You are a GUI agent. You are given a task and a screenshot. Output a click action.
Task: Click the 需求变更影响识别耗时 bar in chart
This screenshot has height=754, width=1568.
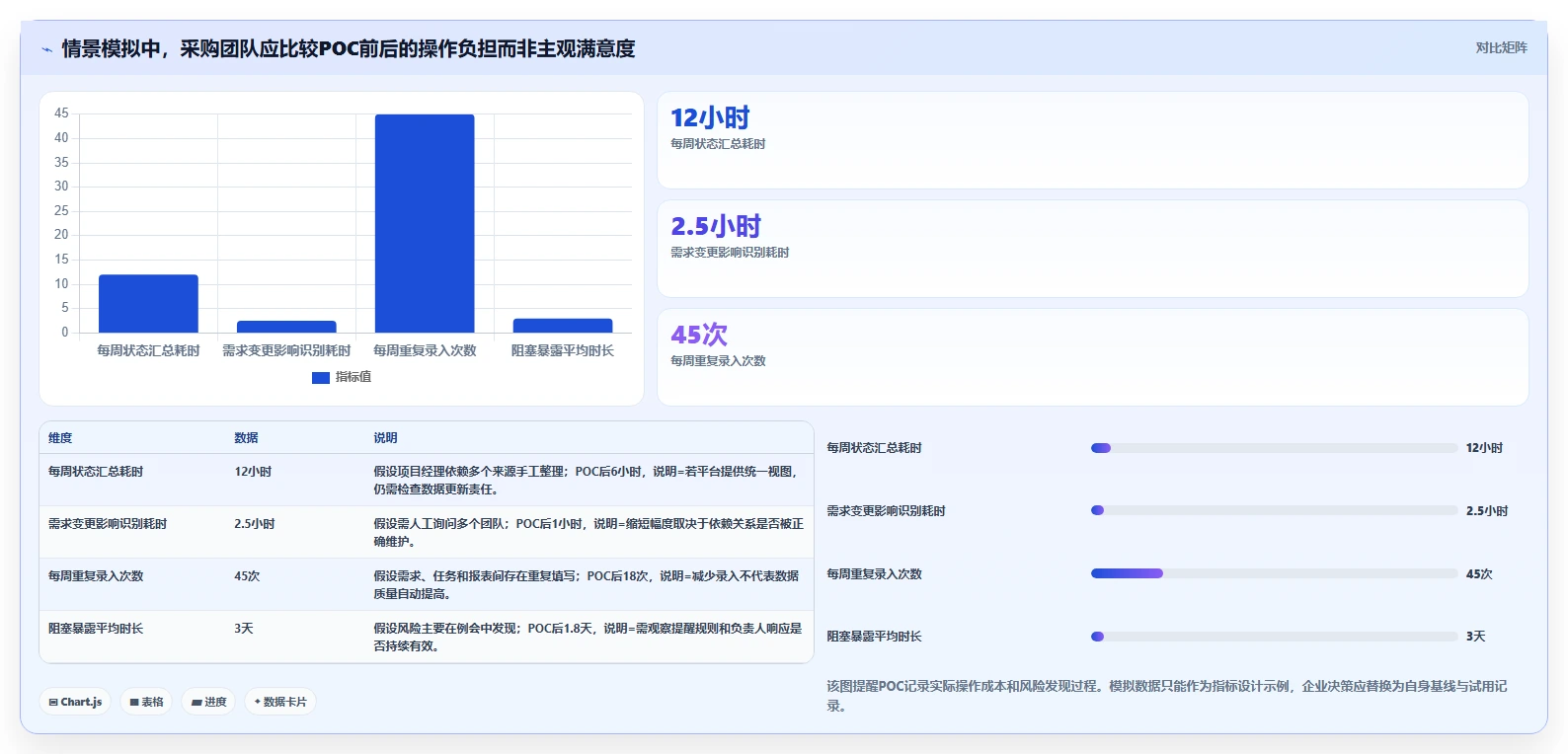click(286, 327)
